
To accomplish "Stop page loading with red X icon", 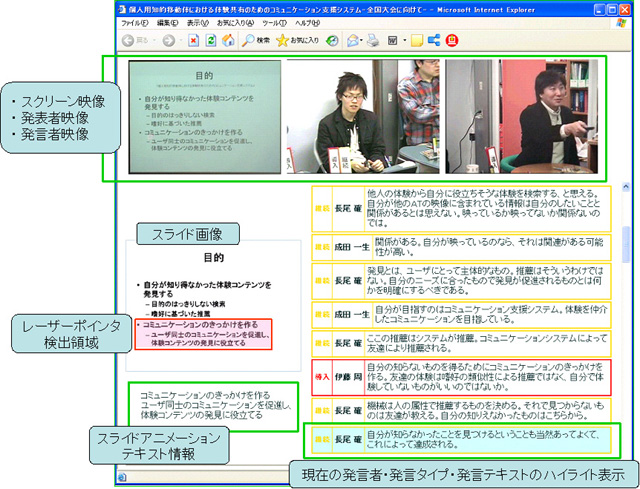I will 193,40.
